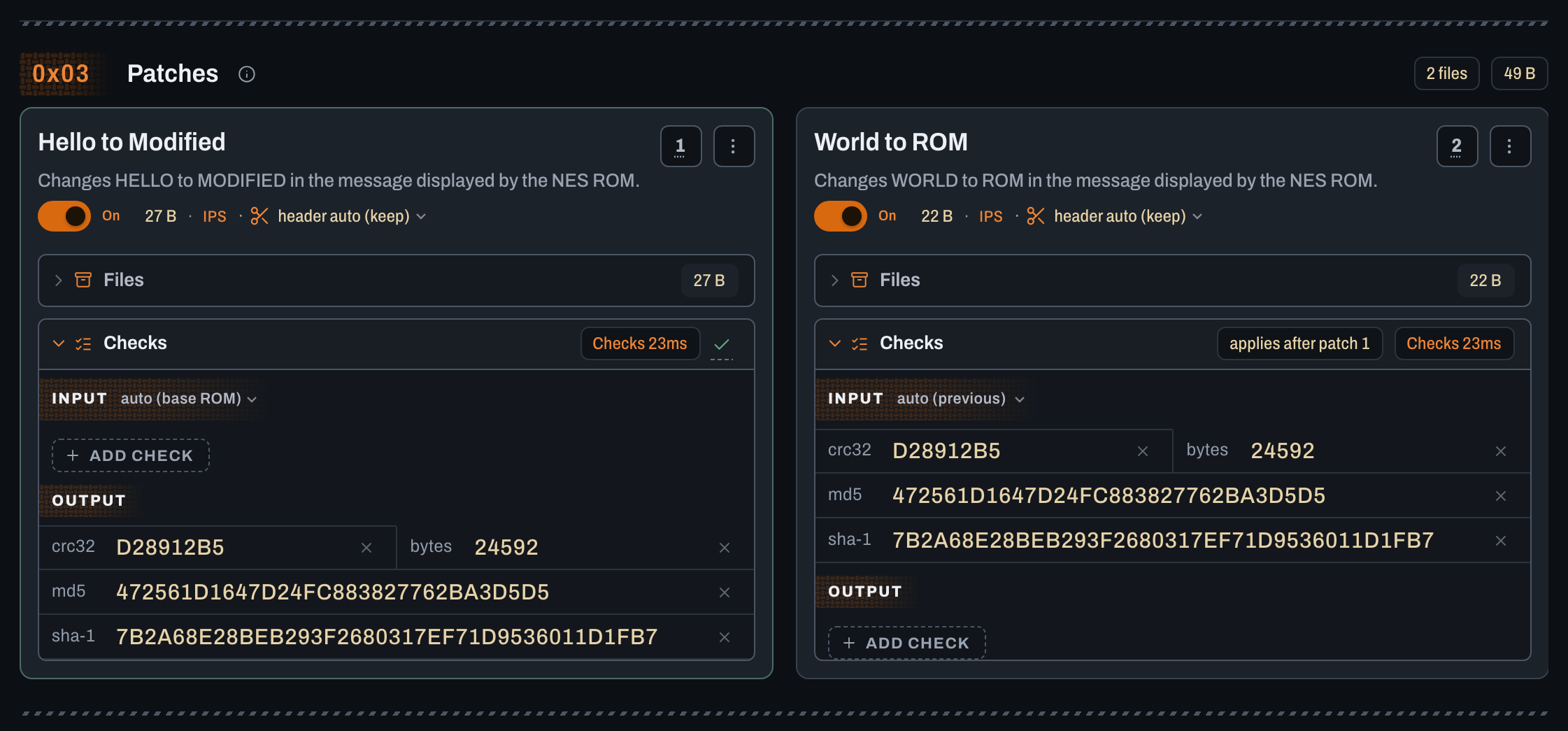Image resolution: width=1568 pixels, height=731 pixels.
Task: Click the description text about HELLO to MODIFIED
Action: pos(339,180)
